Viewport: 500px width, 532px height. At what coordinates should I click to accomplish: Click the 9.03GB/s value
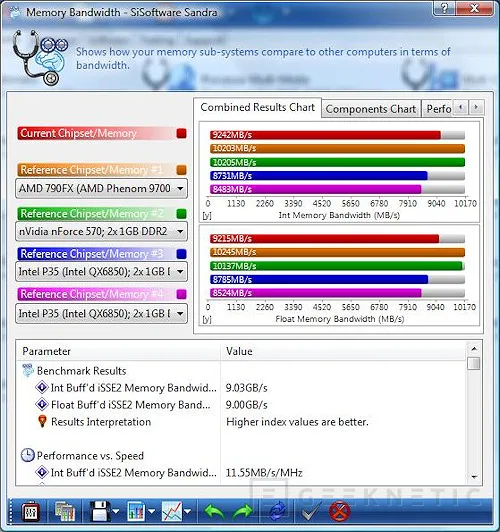[247, 388]
